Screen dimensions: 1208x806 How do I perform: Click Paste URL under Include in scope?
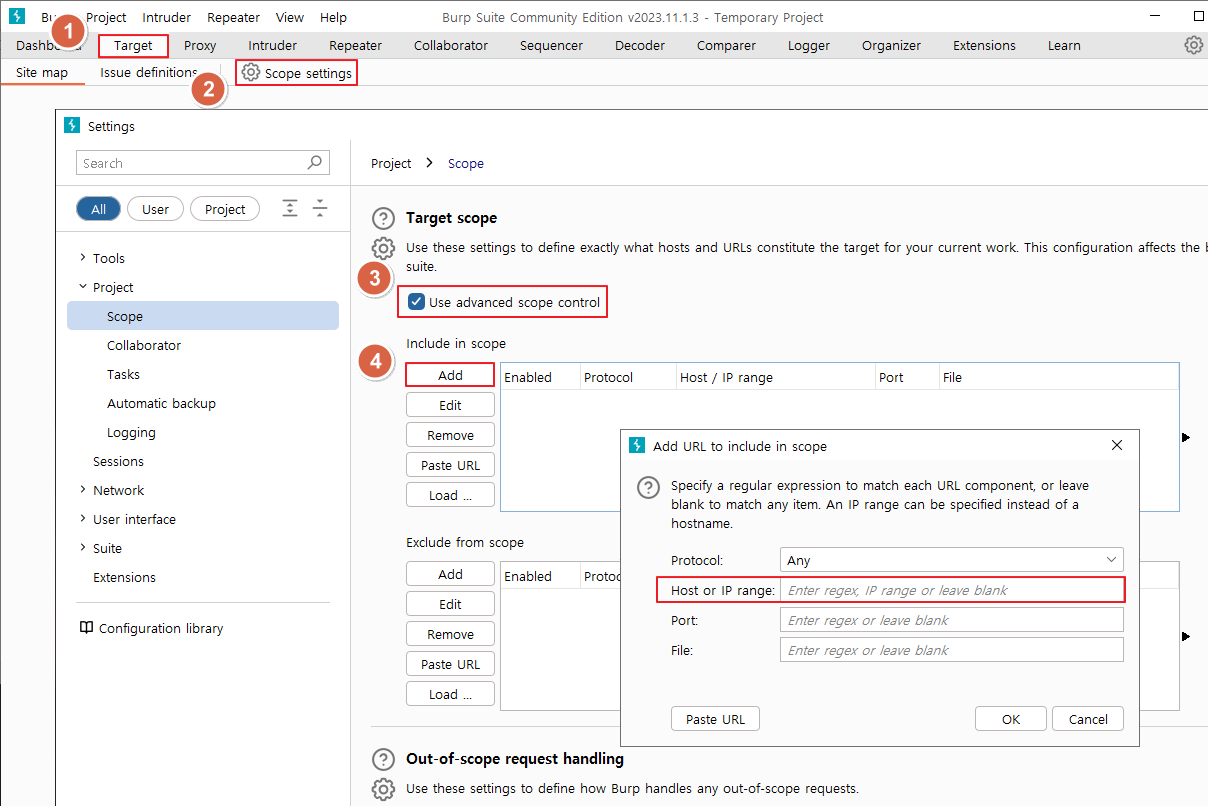tap(450, 465)
